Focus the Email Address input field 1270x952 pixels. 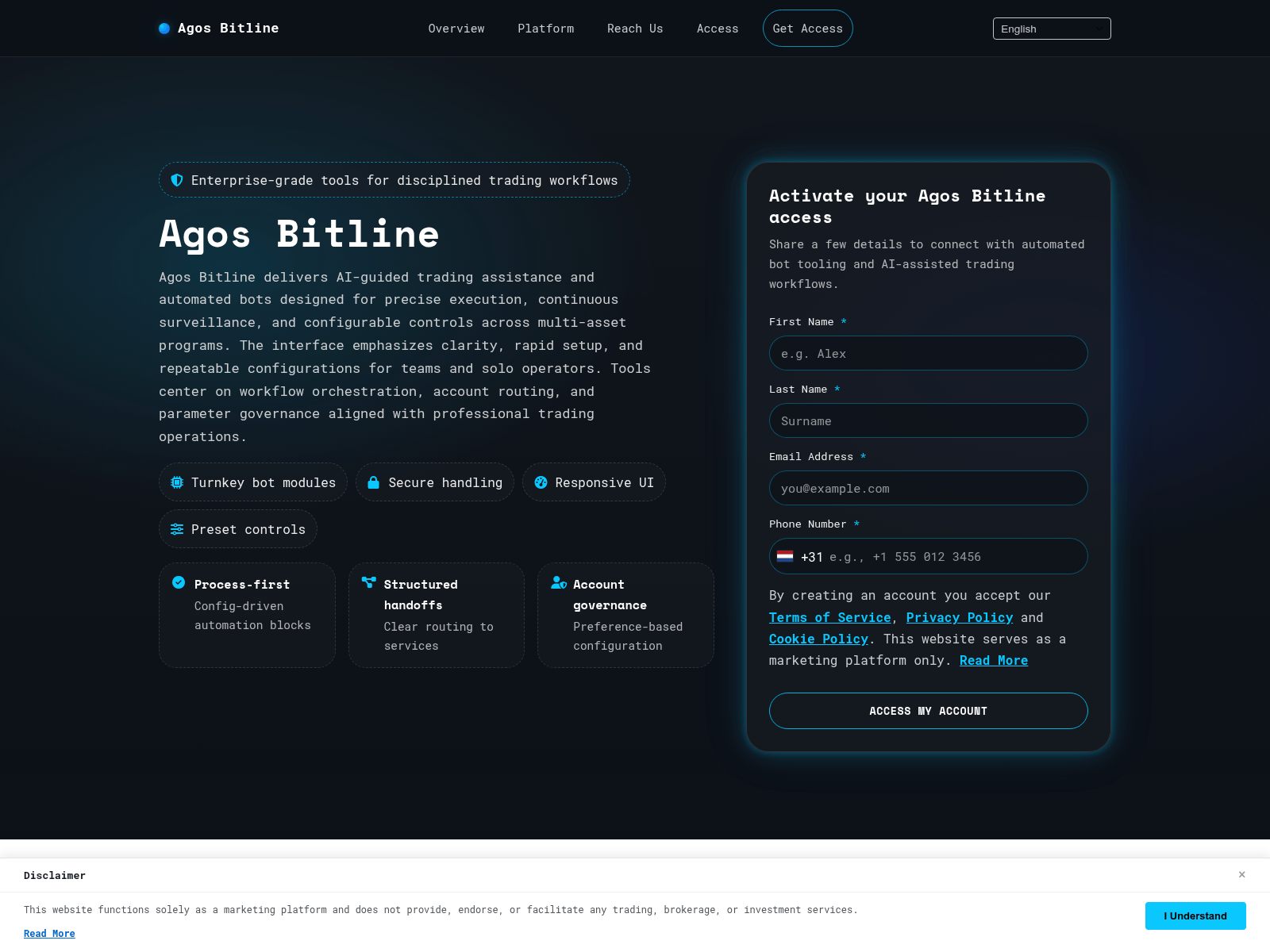929,488
